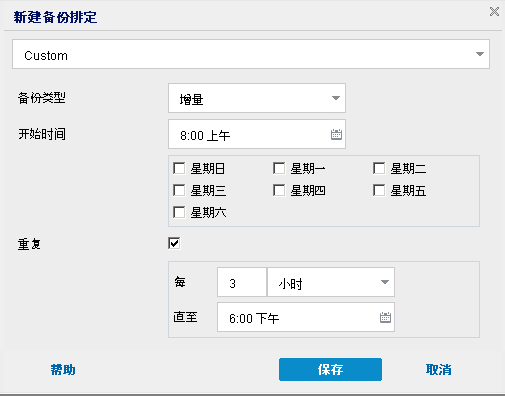Open the 备份类型 dropdown showing 增量
Viewport: 505px width, 396px height.
coord(257,98)
